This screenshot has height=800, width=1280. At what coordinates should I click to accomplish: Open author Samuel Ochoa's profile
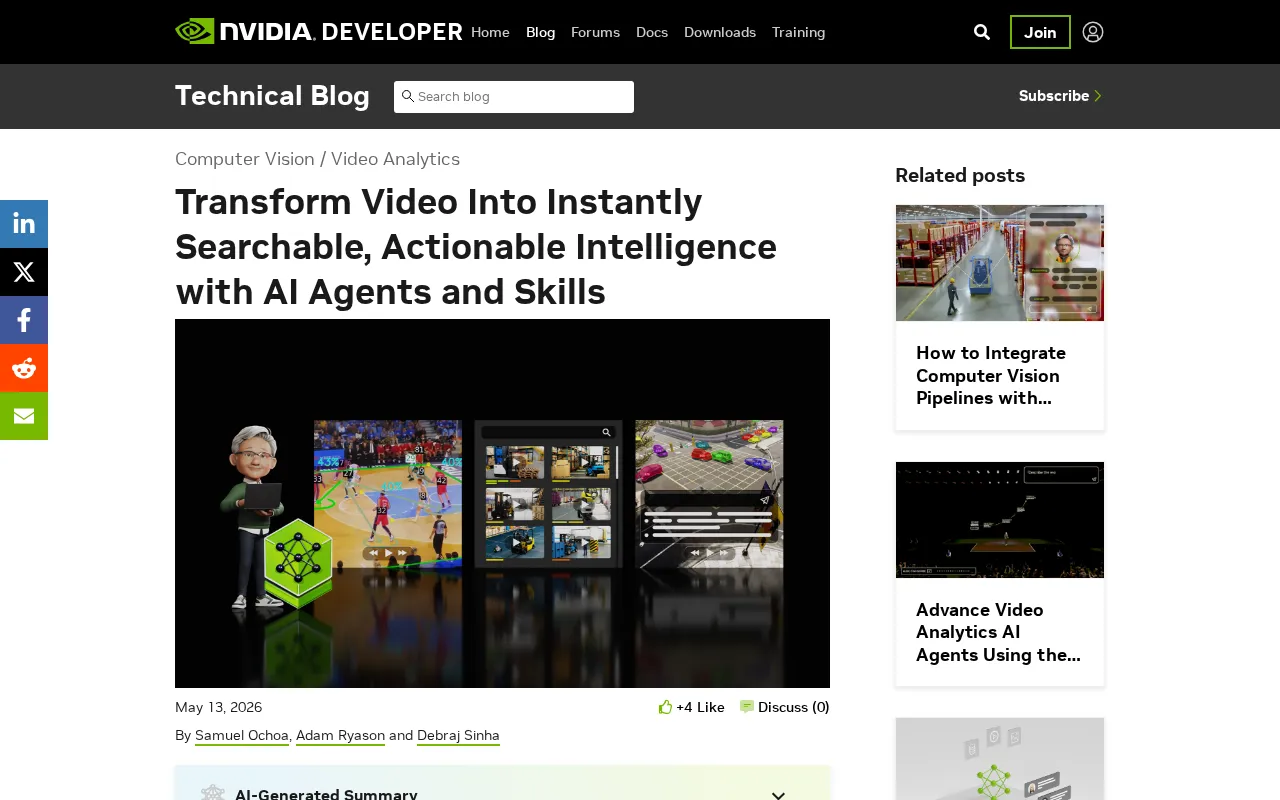pos(242,736)
